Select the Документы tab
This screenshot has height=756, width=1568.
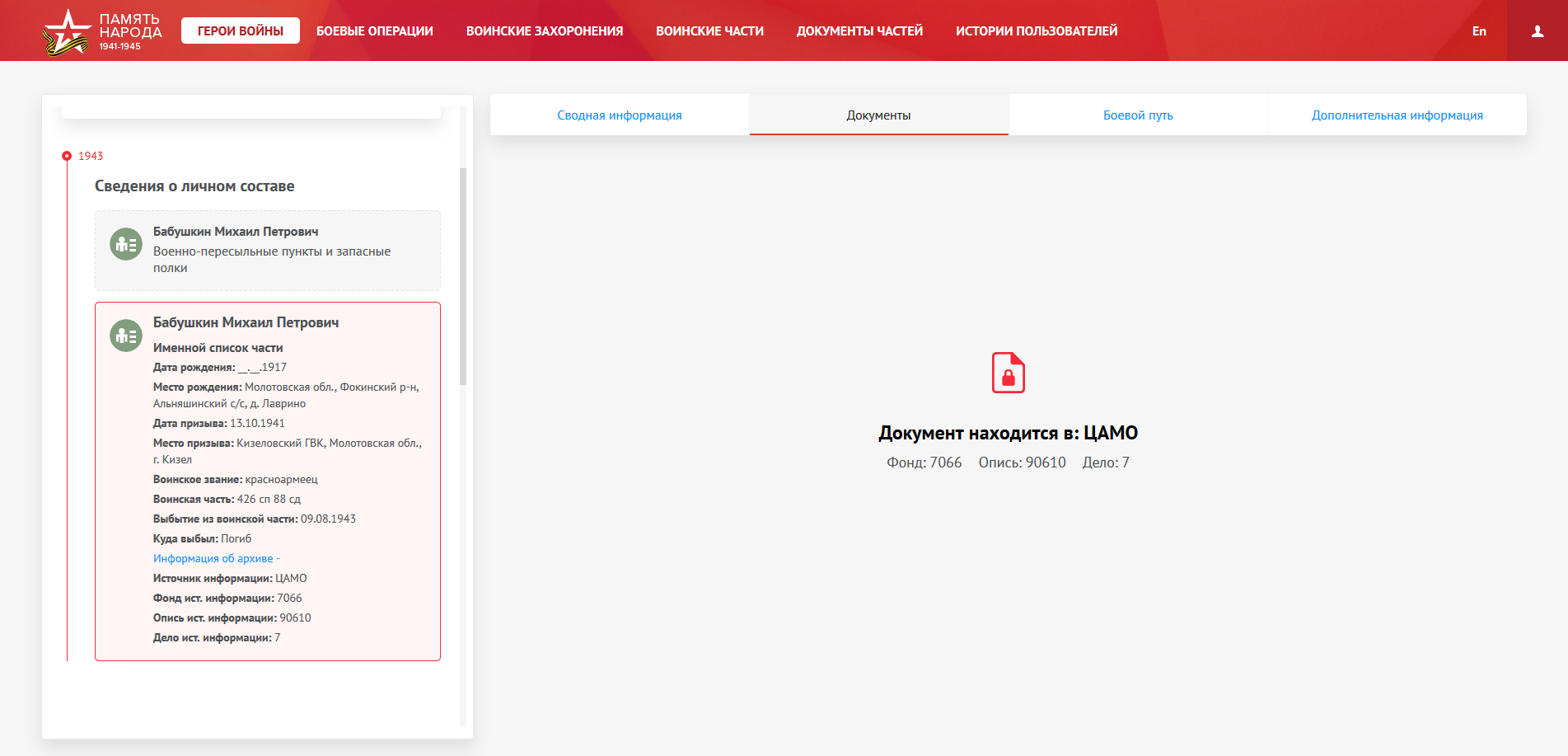pos(878,115)
